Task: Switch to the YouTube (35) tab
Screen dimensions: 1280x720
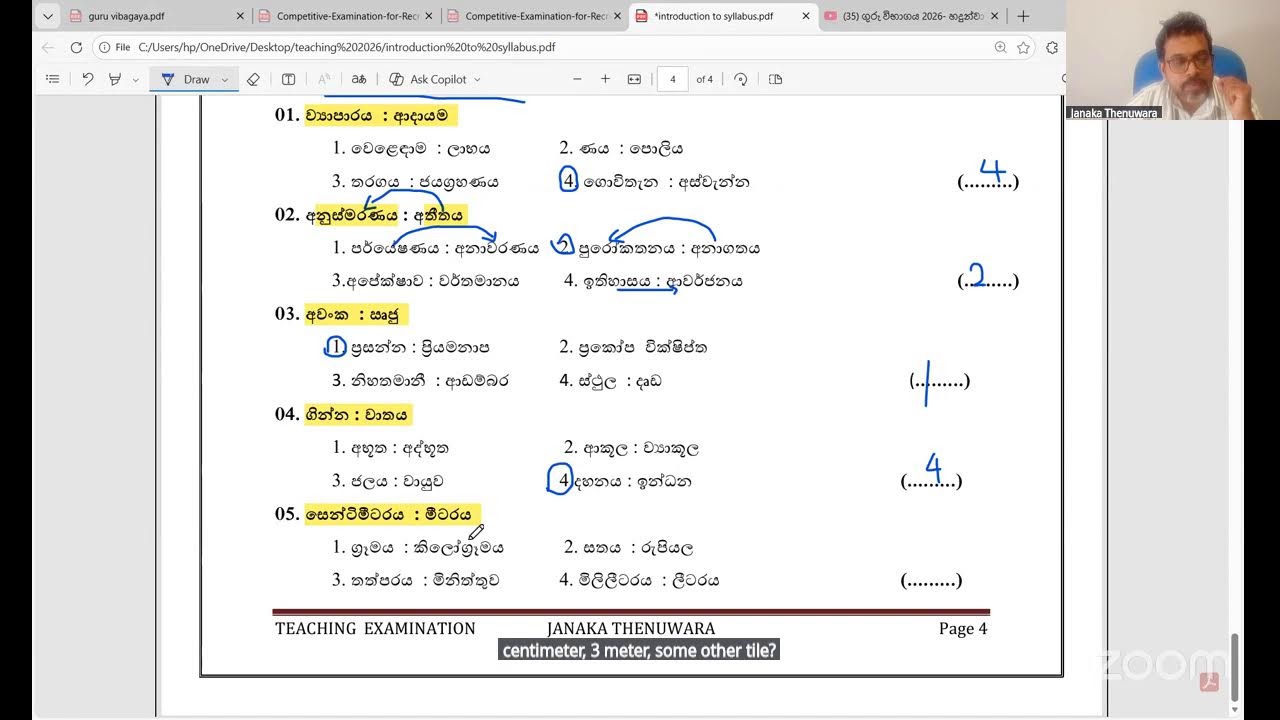Action: point(910,16)
